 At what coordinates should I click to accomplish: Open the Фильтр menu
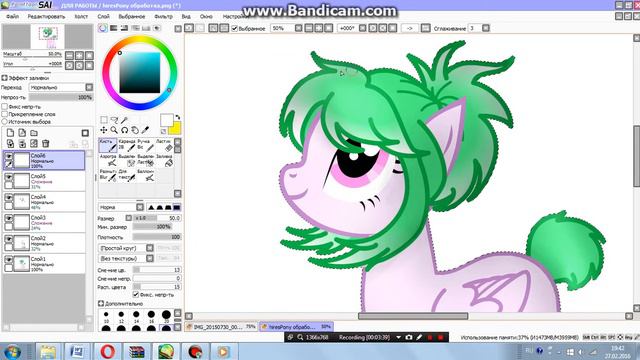tap(163, 16)
